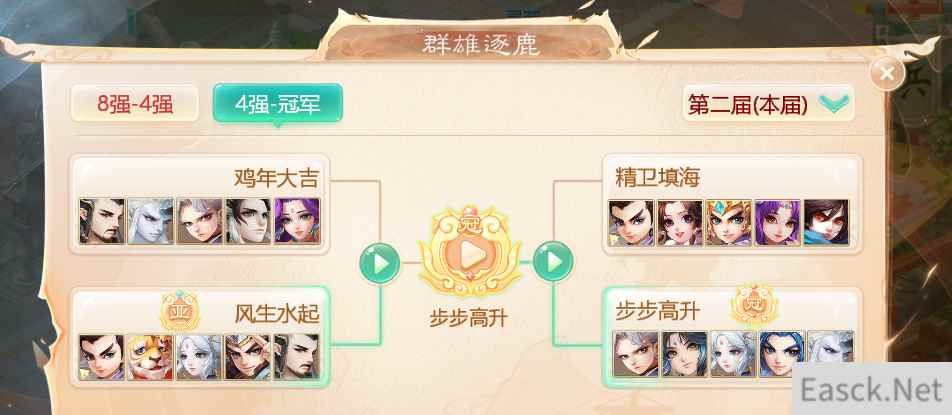The width and height of the screenshot is (952, 415).
Task: Select the purple-haired girl in 鸡年大吉 team
Action: point(297,221)
